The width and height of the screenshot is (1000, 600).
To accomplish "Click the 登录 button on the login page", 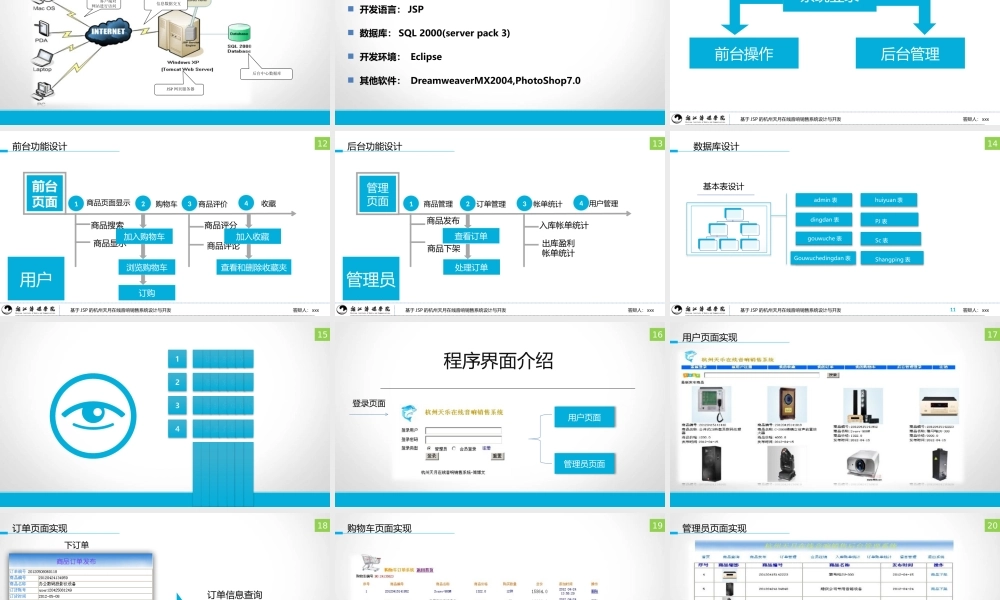I will click(x=432, y=456).
